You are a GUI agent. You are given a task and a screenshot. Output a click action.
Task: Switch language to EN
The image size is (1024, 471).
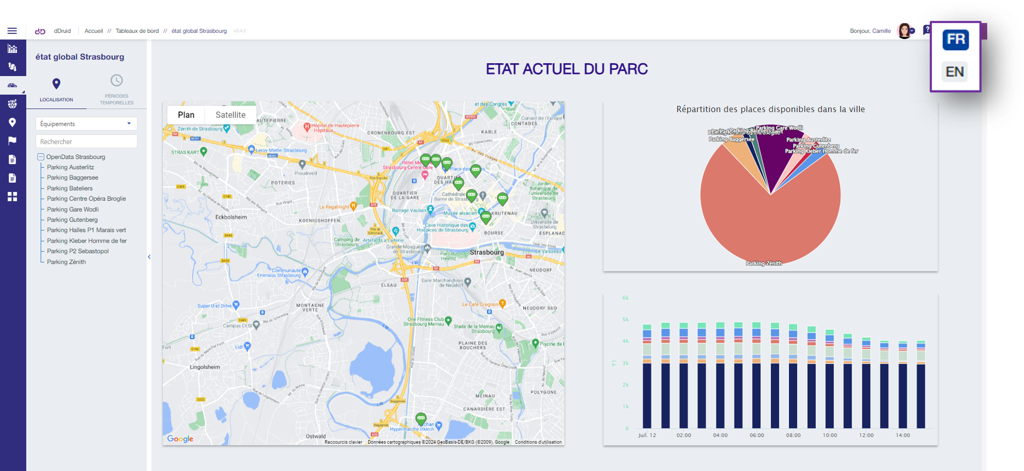coord(955,72)
